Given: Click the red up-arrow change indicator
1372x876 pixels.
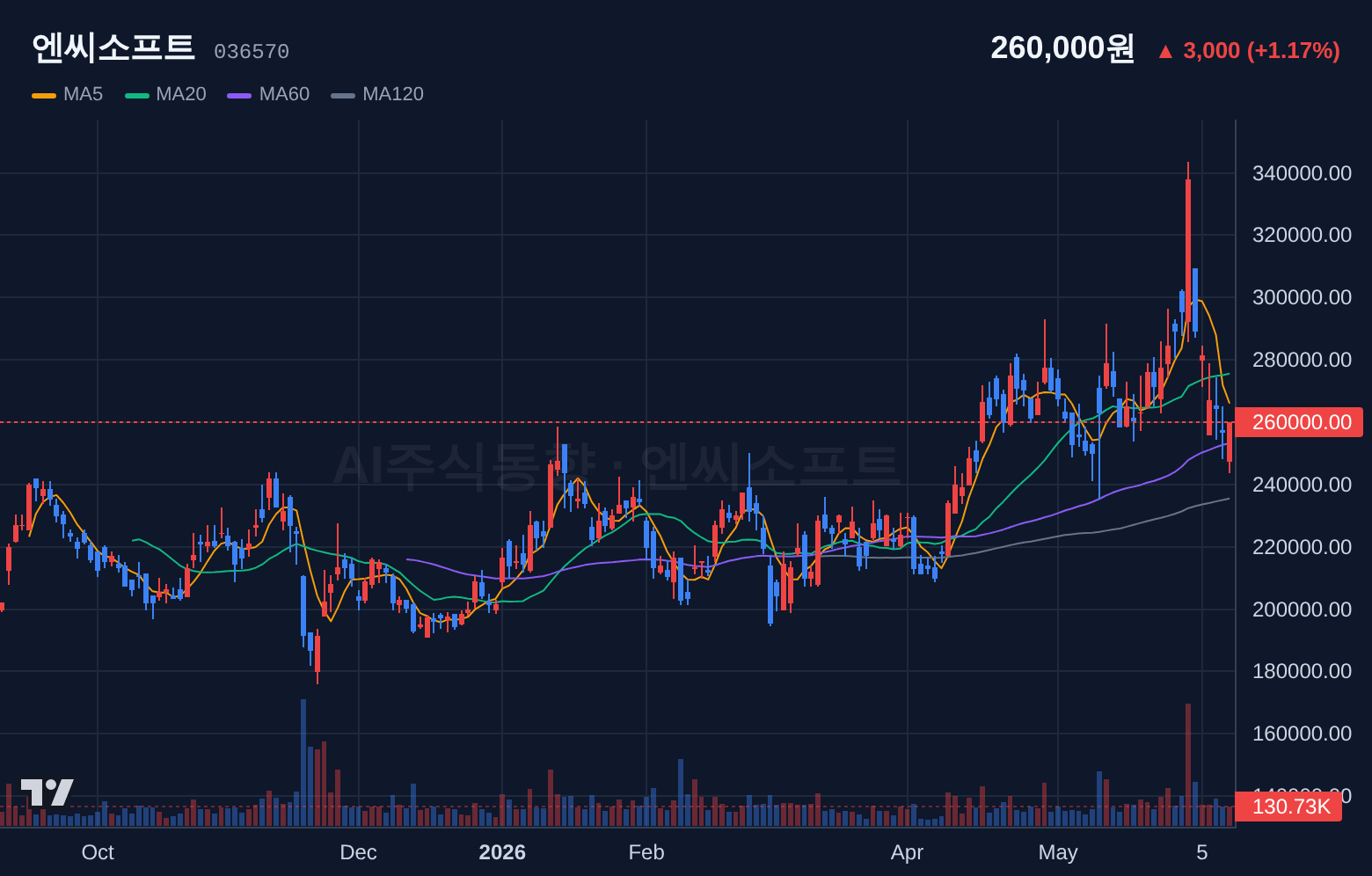Looking at the screenshot, I should point(1165,52).
